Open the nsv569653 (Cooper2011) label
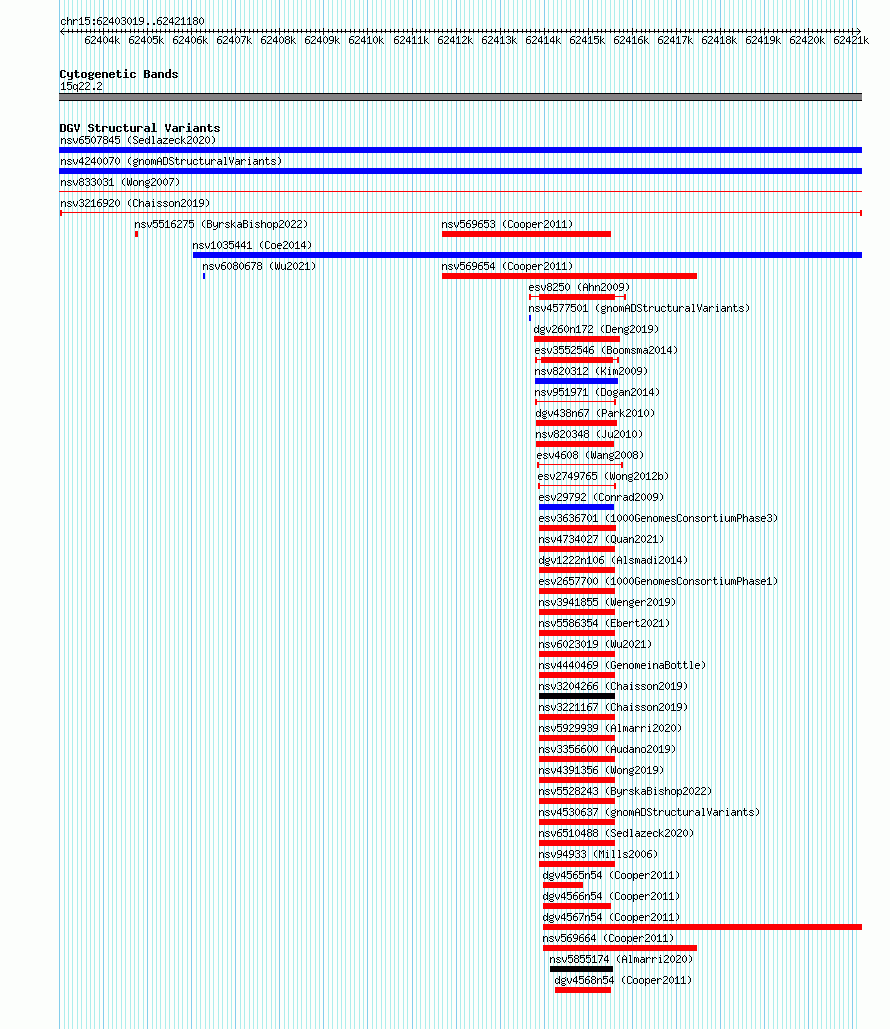 click(507, 224)
